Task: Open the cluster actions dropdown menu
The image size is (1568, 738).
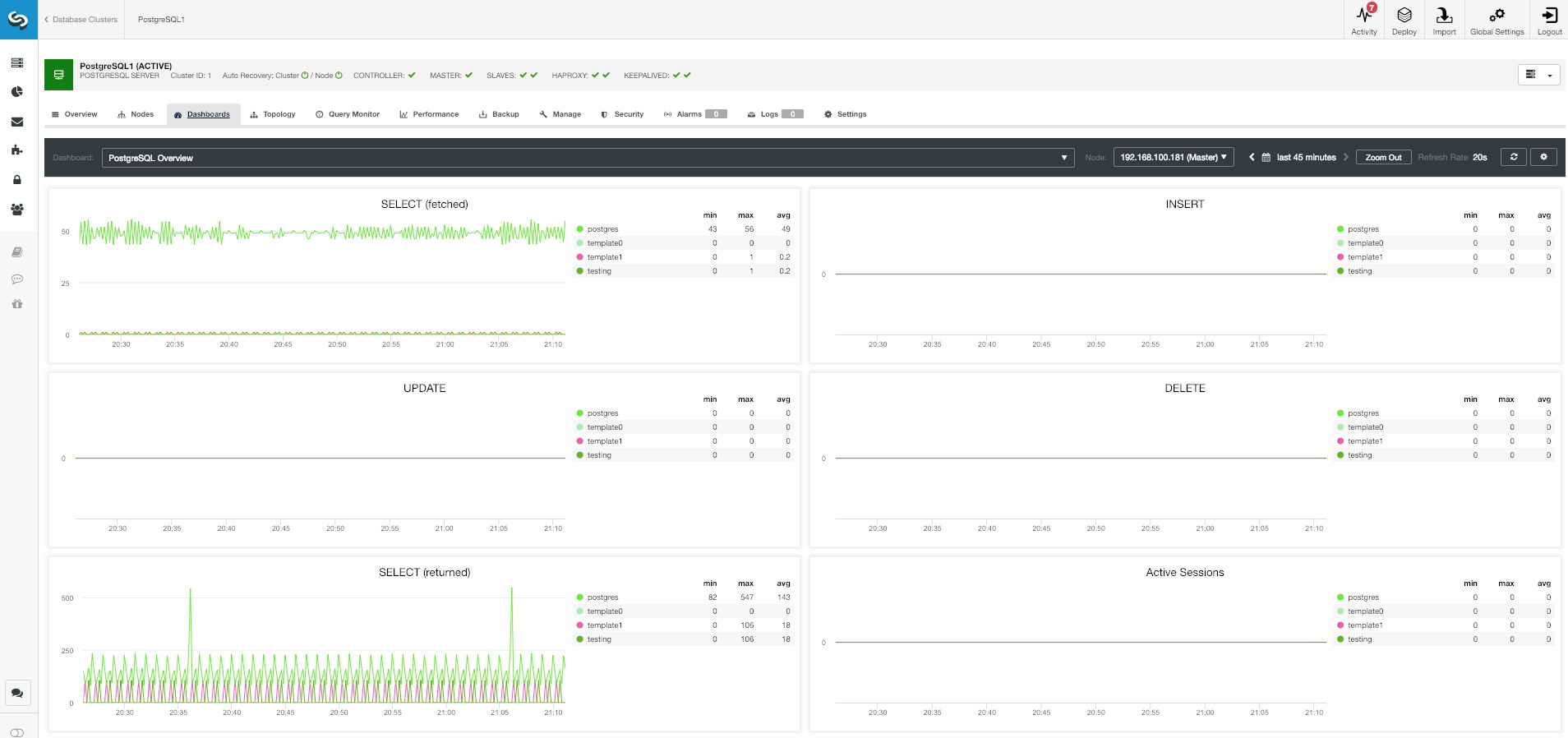Action: [x=1538, y=75]
